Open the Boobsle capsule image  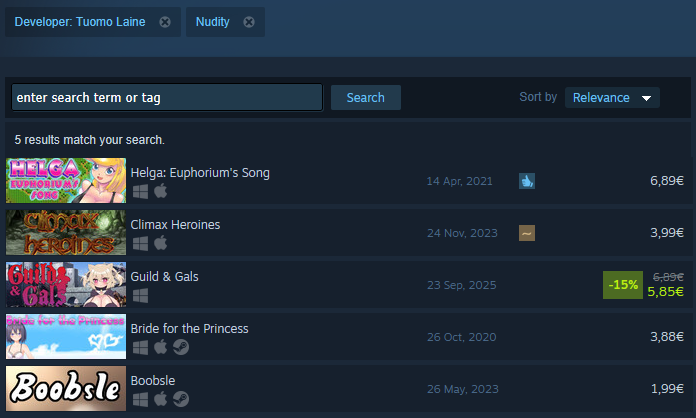66,388
